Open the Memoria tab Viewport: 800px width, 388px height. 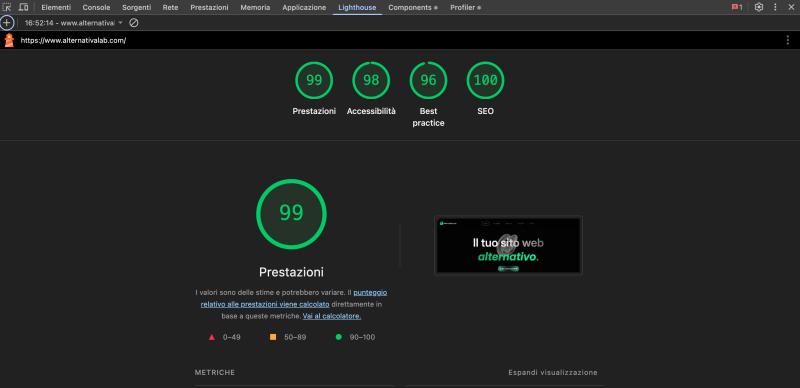255,8
